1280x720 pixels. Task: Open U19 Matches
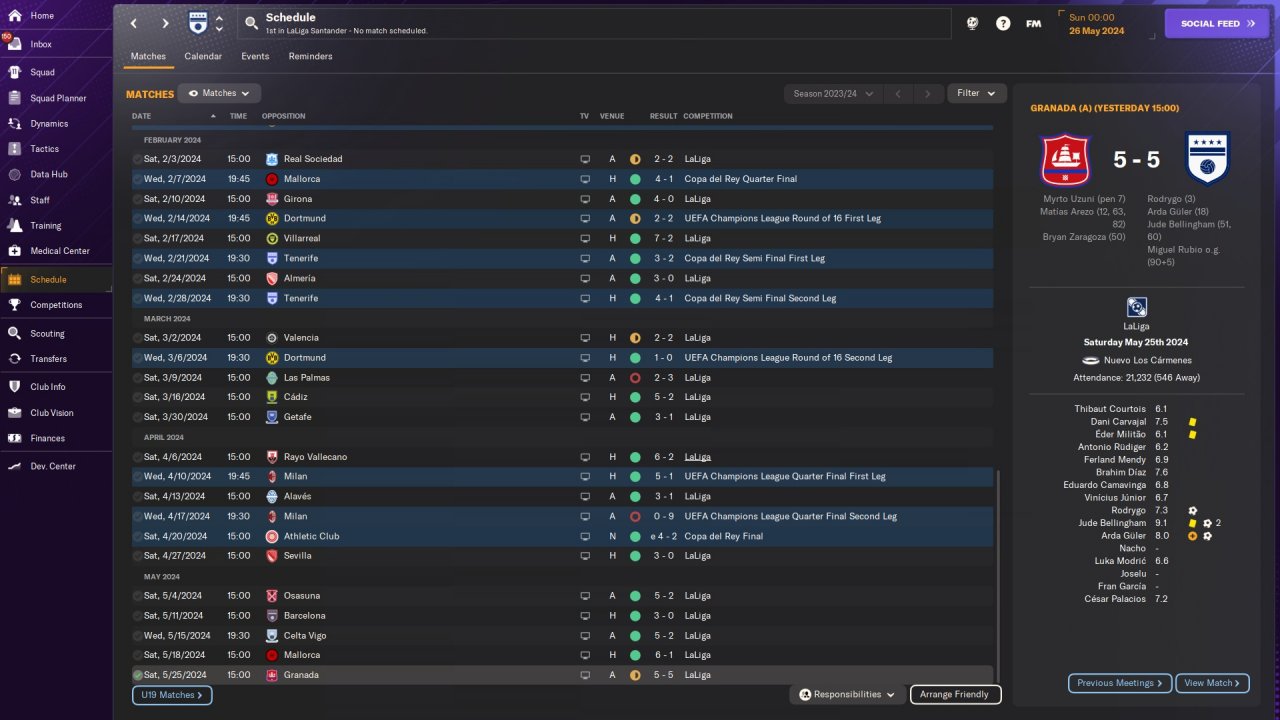click(172, 695)
